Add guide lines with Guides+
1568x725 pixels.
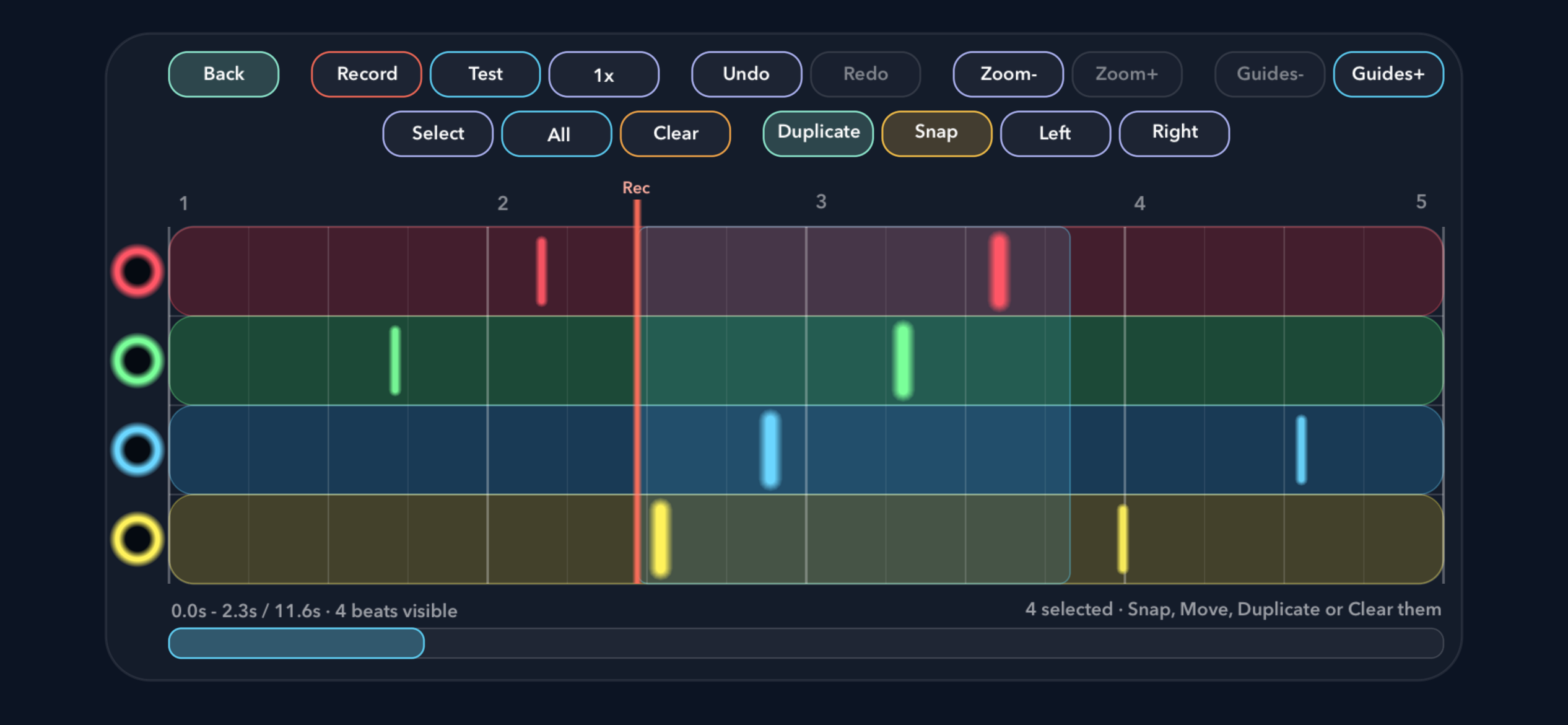tap(1388, 74)
